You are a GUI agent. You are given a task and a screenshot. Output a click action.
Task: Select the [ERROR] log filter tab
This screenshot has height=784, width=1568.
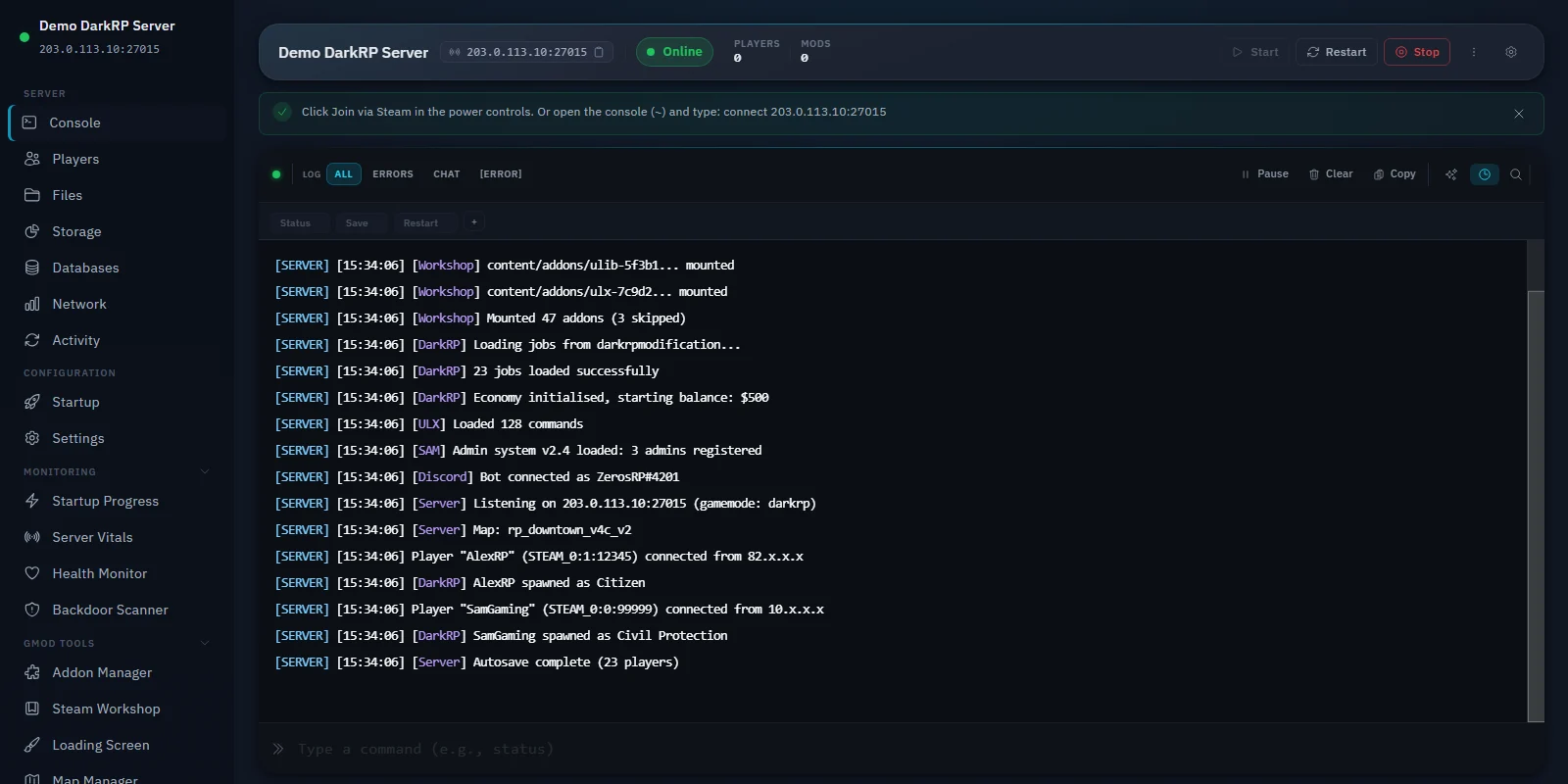501,174
